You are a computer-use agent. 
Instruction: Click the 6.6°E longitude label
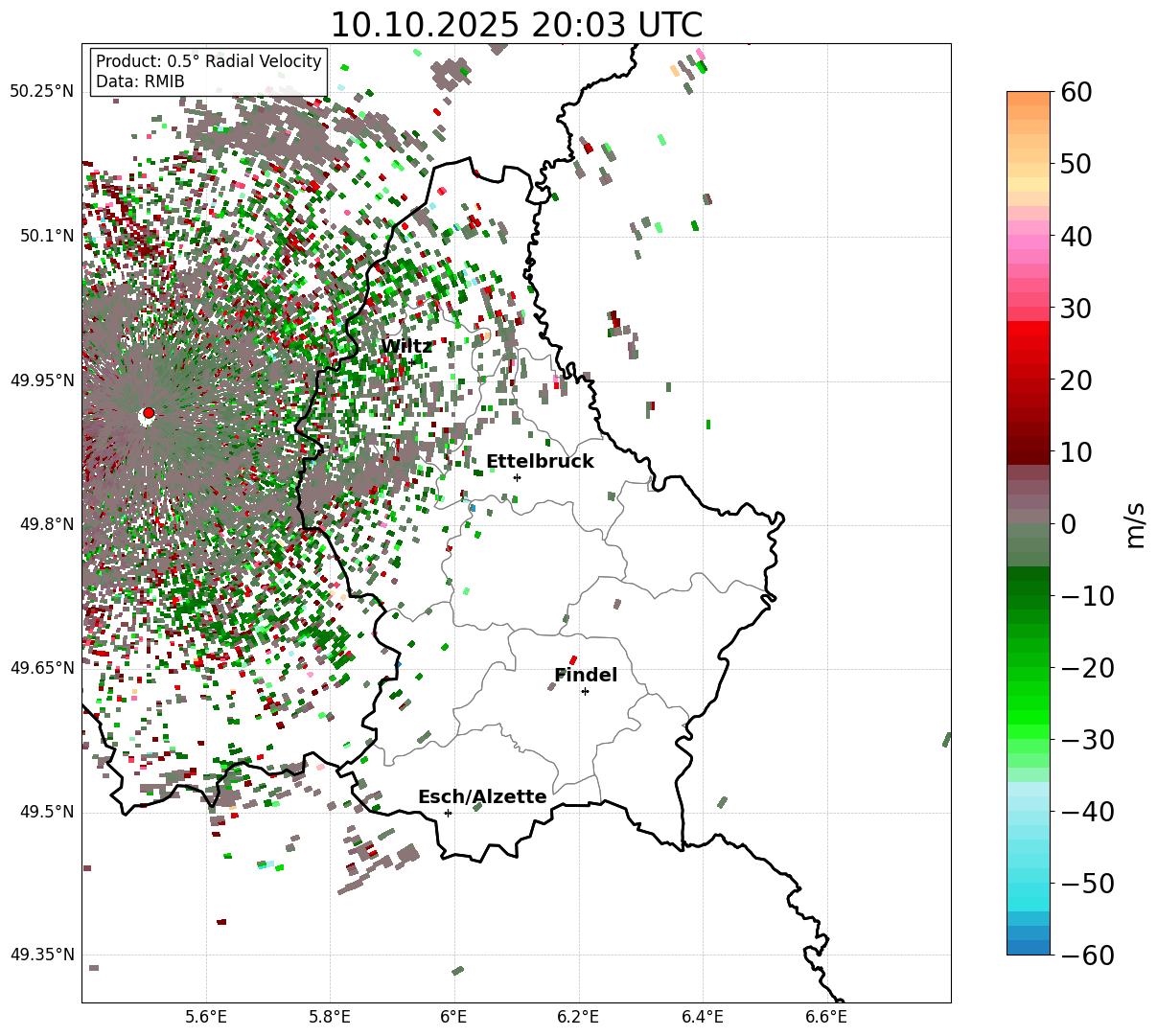click(x=826, y=1018)
